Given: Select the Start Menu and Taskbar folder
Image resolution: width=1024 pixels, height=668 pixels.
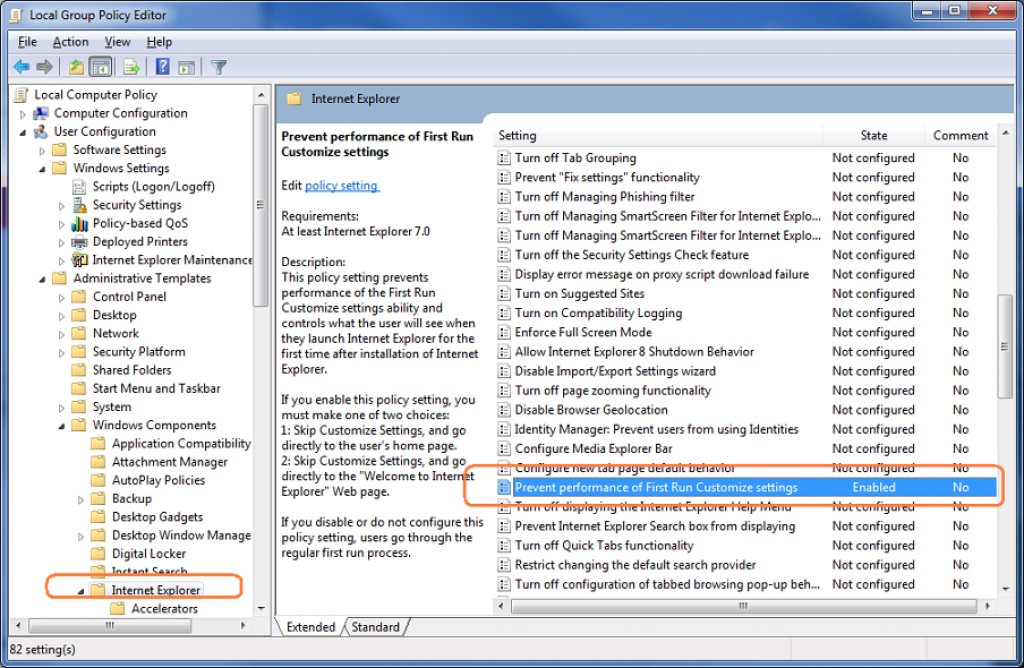Looking at the screenshot, I should point(157,389).
